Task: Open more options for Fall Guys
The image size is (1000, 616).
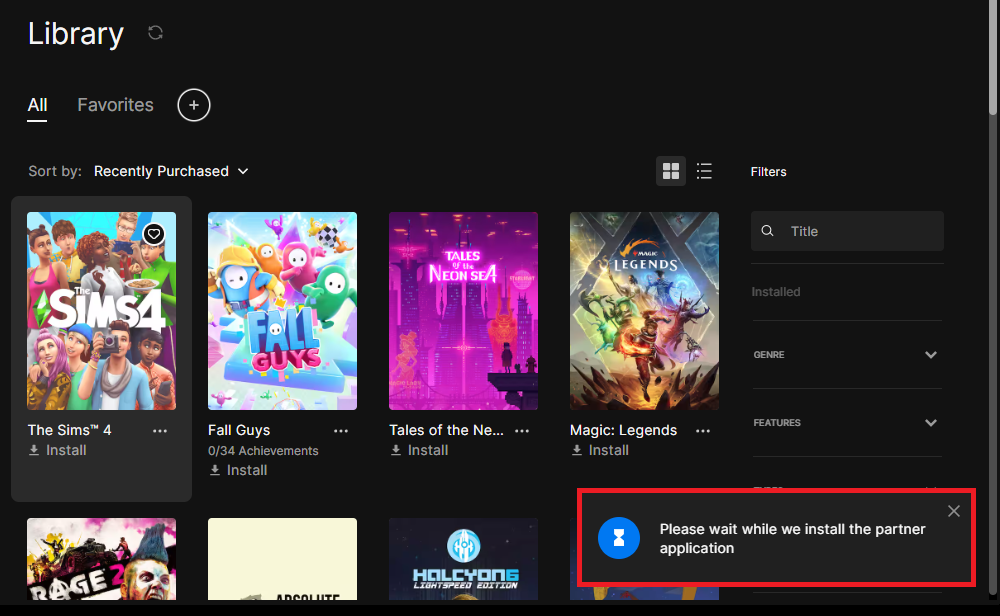Action: coord(341,430)
